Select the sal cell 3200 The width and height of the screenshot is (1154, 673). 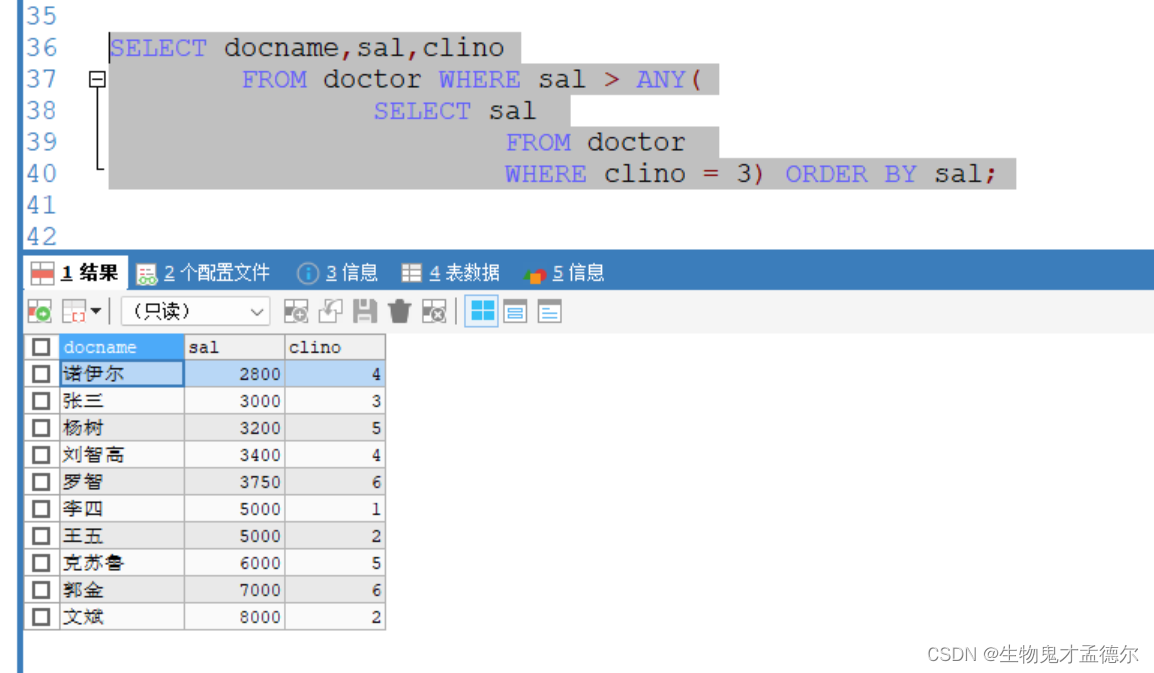[234, 428]
